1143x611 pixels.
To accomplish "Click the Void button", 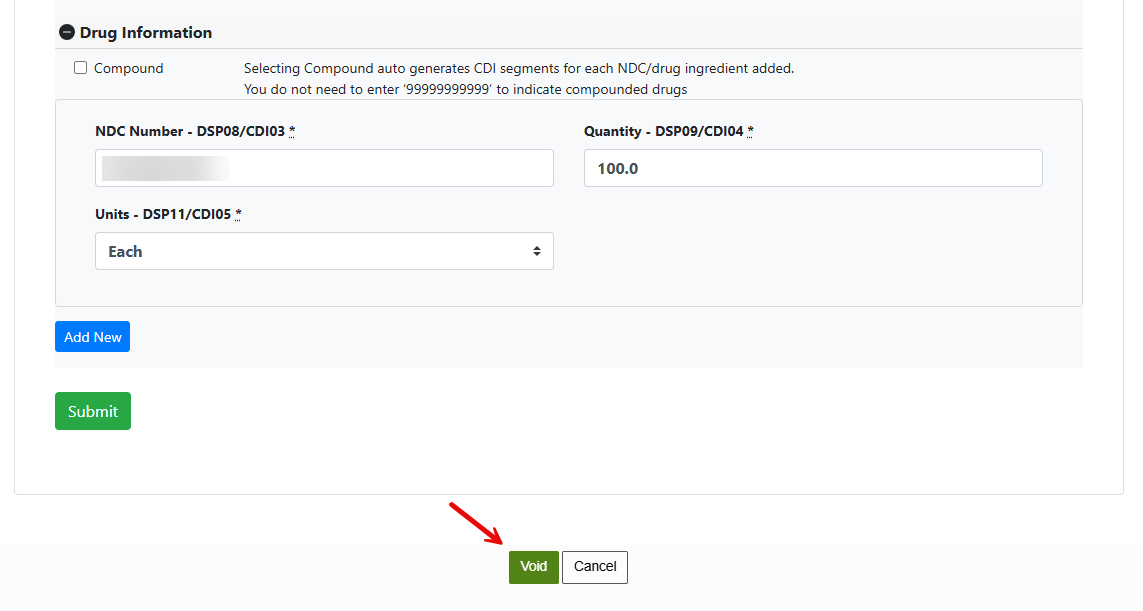I will click(534, 567).
